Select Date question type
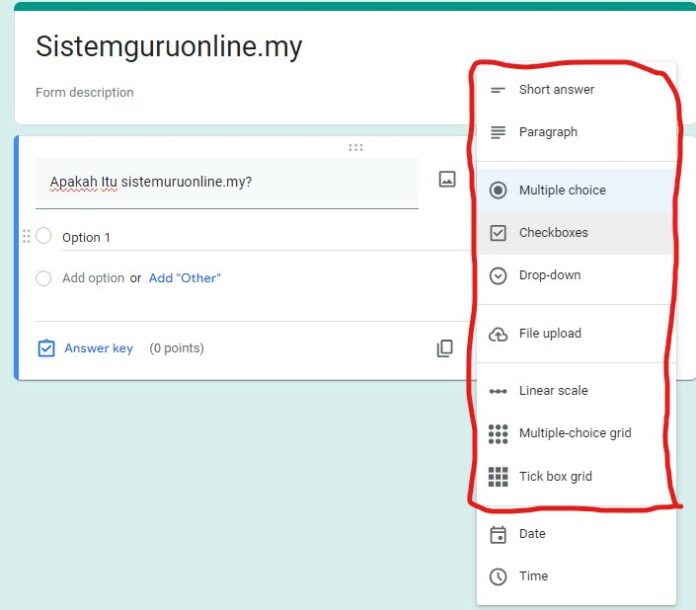This screenshot has height=610, width=696. coord(576,534)
